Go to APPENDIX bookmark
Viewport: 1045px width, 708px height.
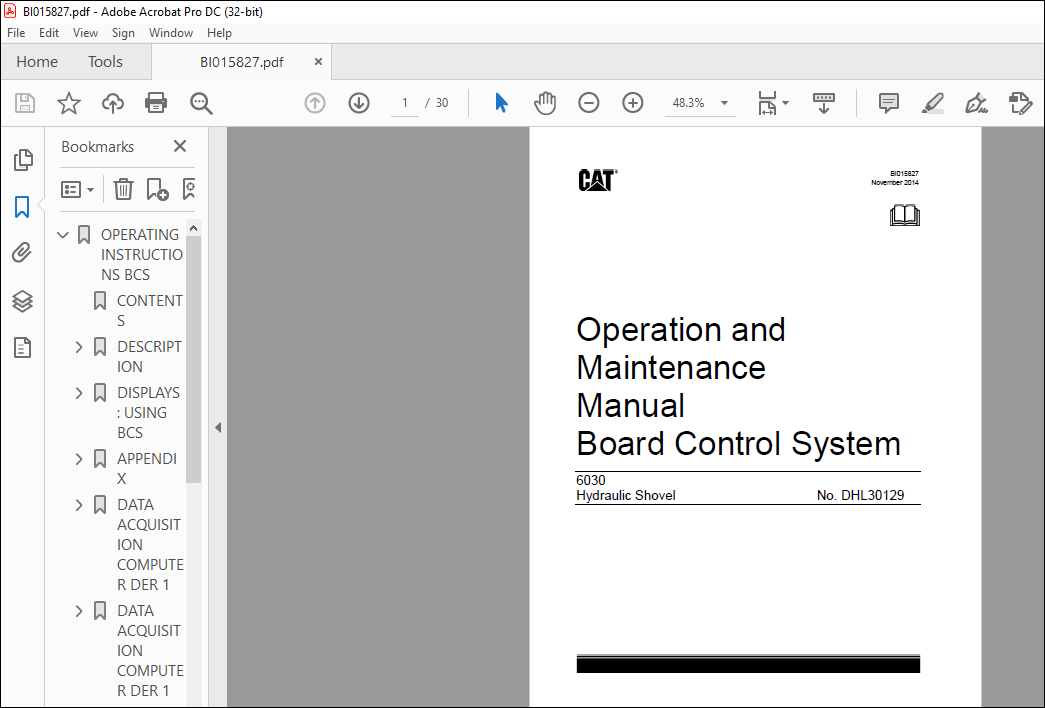pos(147,469)
